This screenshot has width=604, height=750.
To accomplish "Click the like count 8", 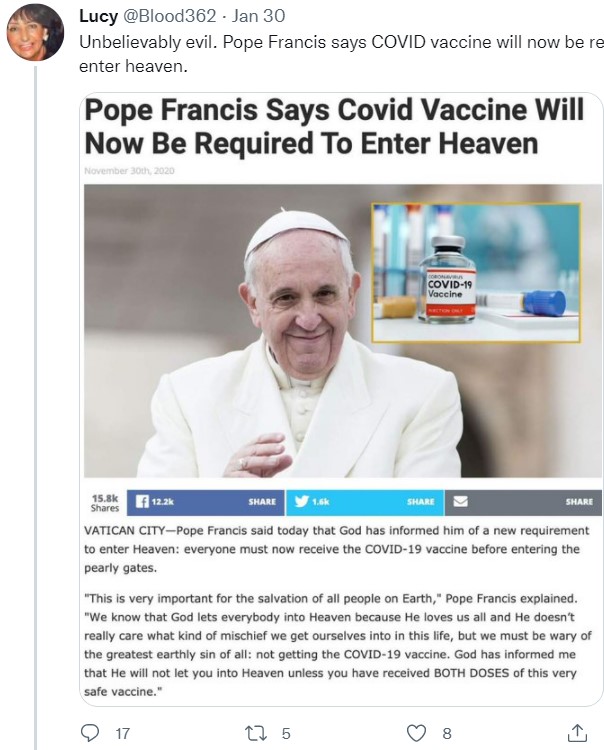I will pyautogui.click(x=447, y=734).
